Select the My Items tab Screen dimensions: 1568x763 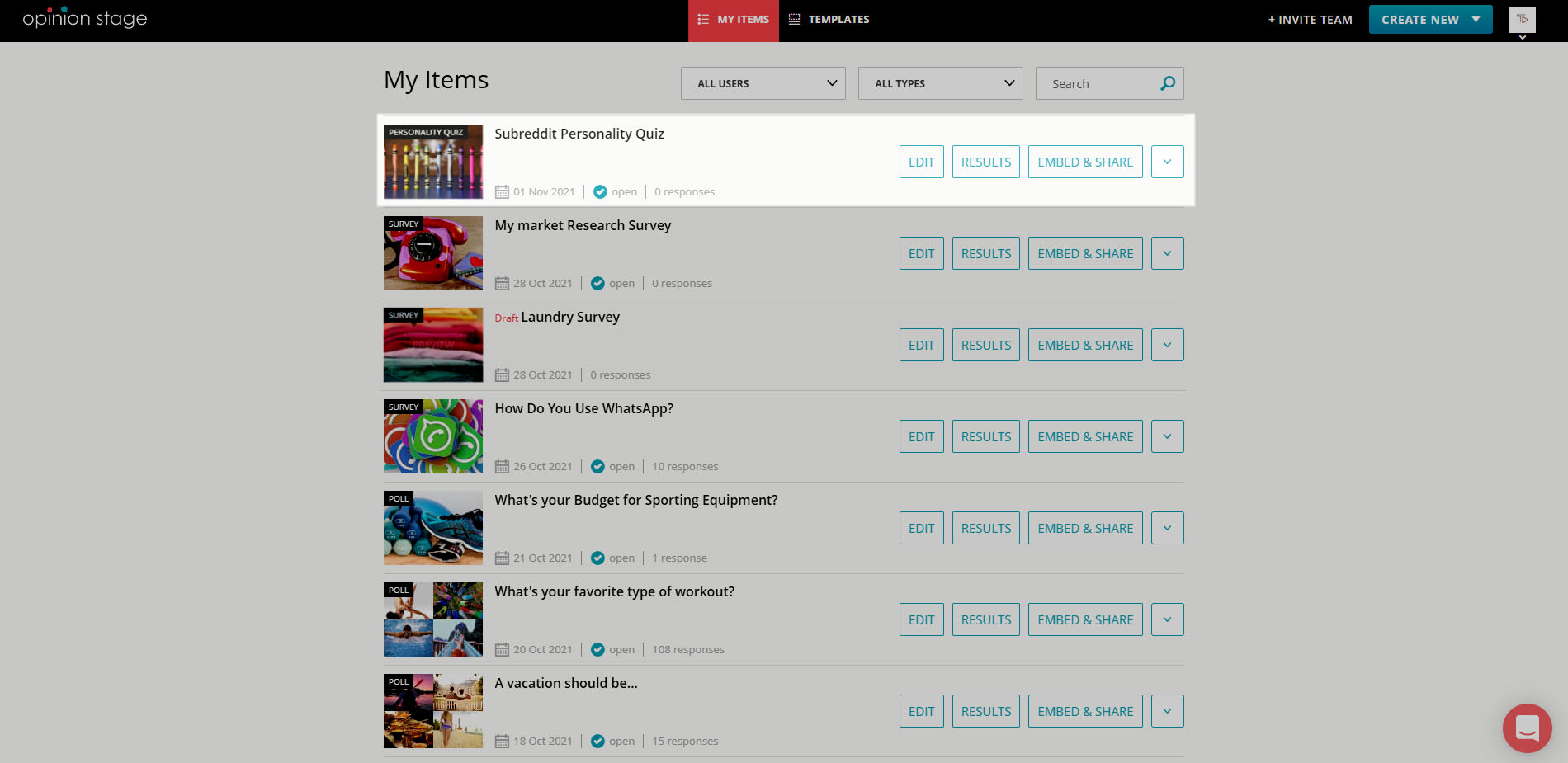point(733,20)
